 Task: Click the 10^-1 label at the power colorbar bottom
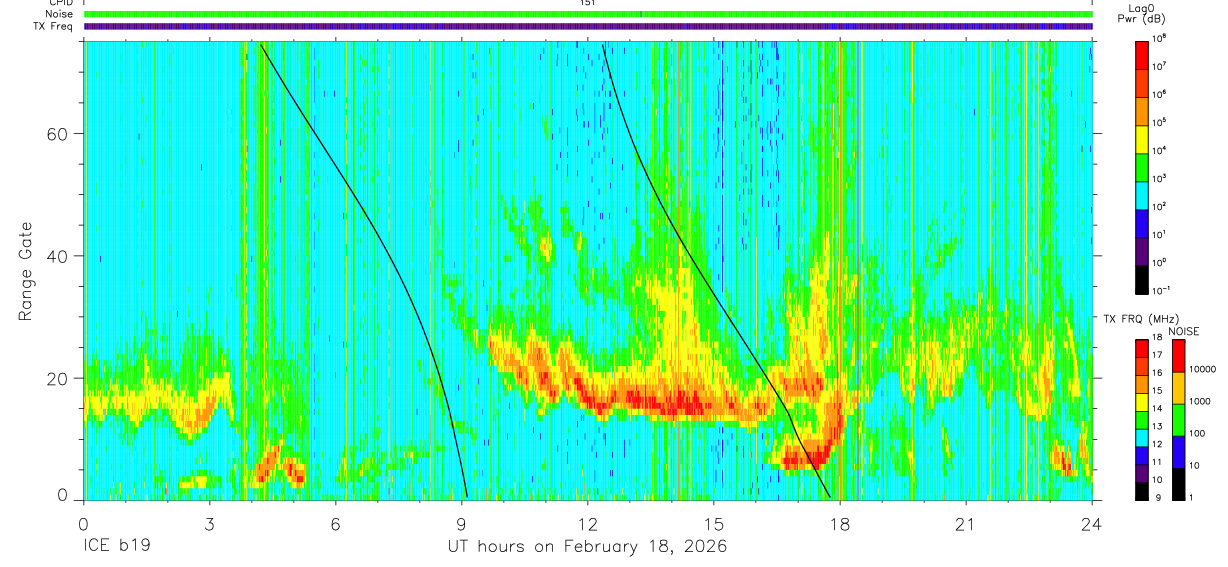[1163, 290]
